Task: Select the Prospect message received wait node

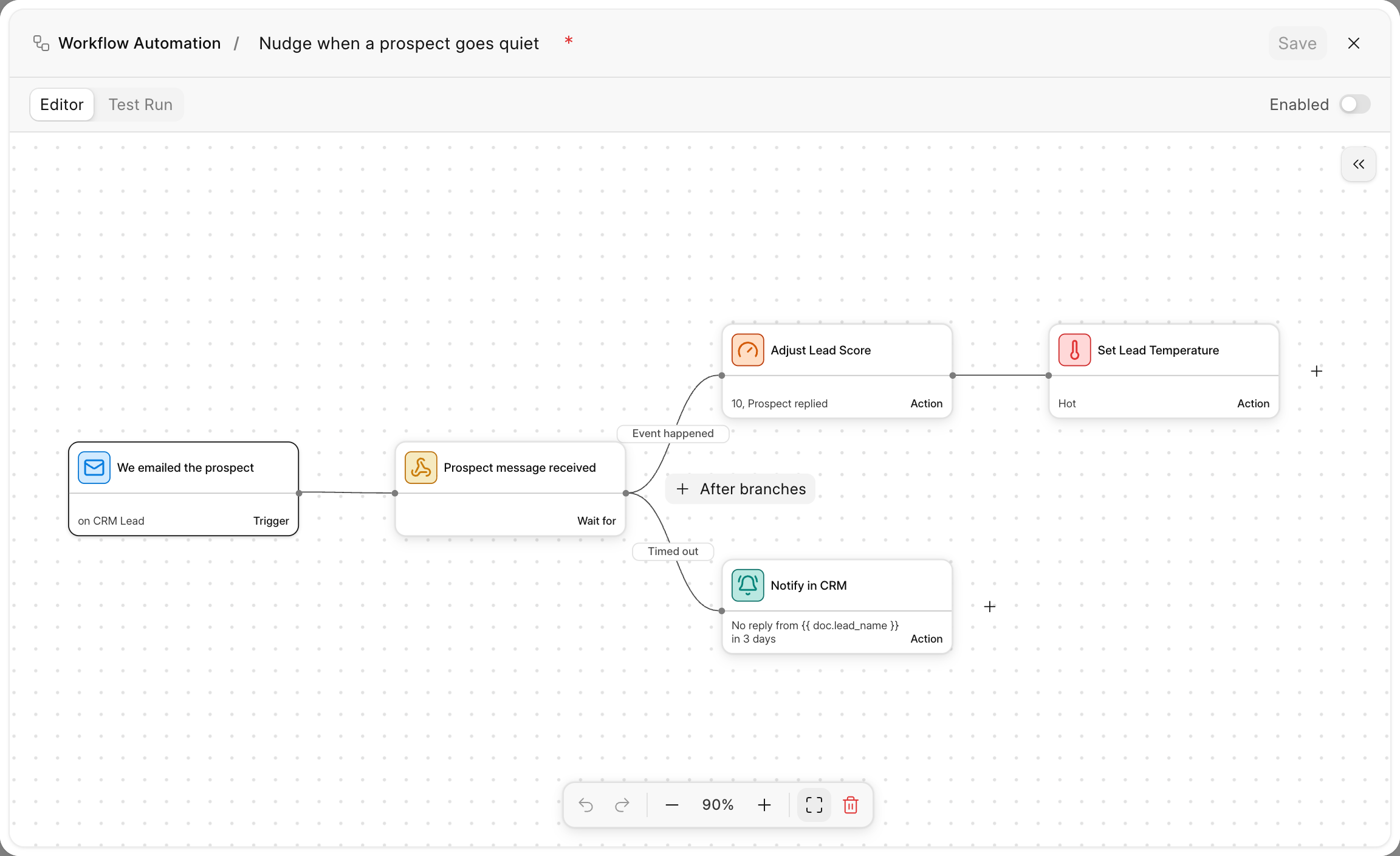Action: (x=510, y=489)
